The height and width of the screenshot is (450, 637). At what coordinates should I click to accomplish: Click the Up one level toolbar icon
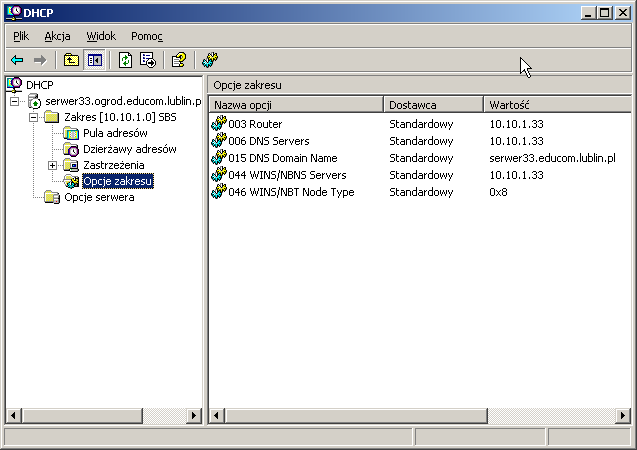click(71, 60)
